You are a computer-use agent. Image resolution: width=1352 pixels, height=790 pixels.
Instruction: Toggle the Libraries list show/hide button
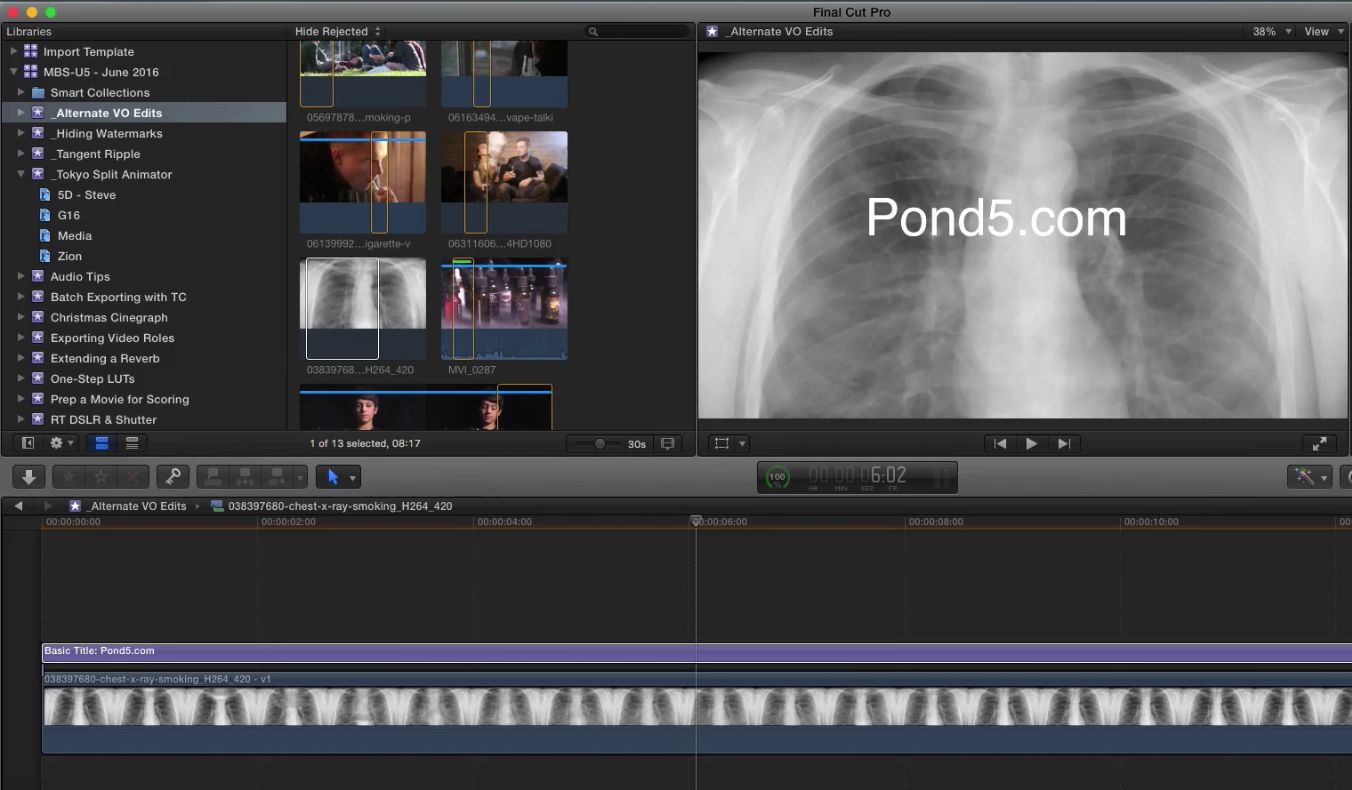click(28, 443)
